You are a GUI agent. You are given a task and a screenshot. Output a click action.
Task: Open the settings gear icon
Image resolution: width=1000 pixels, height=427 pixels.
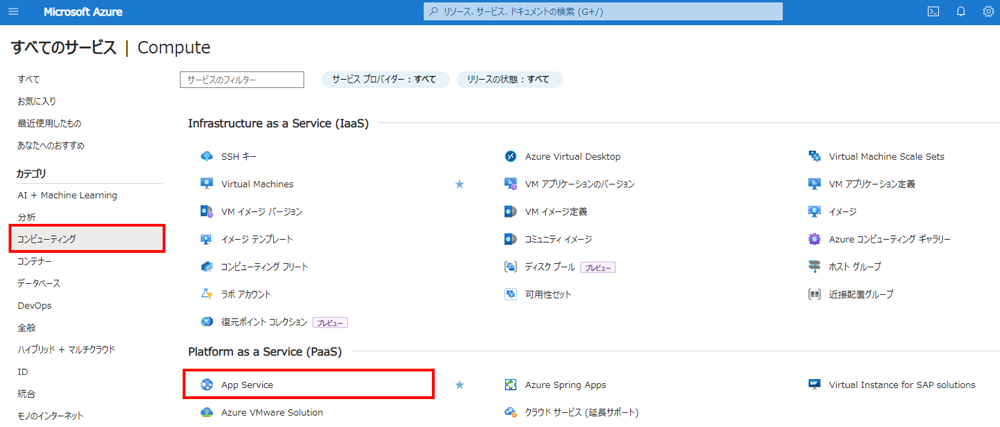click(x=988, y=12)
